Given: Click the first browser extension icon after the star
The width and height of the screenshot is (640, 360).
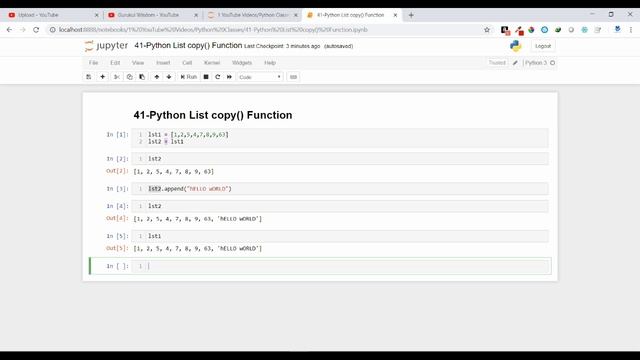Looking at the screenshot, I should (505, 30).
